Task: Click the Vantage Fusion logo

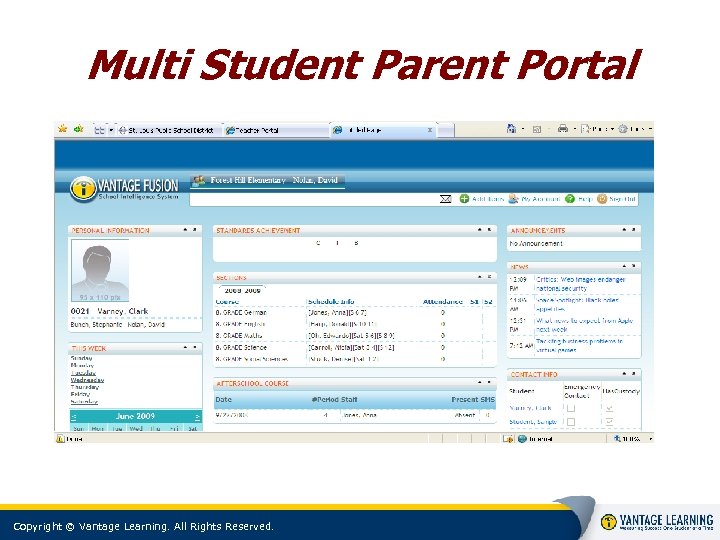Action: point(124,189)
